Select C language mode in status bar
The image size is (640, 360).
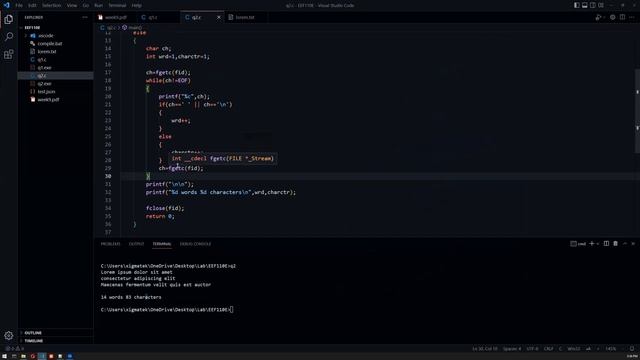pos(560,349)
